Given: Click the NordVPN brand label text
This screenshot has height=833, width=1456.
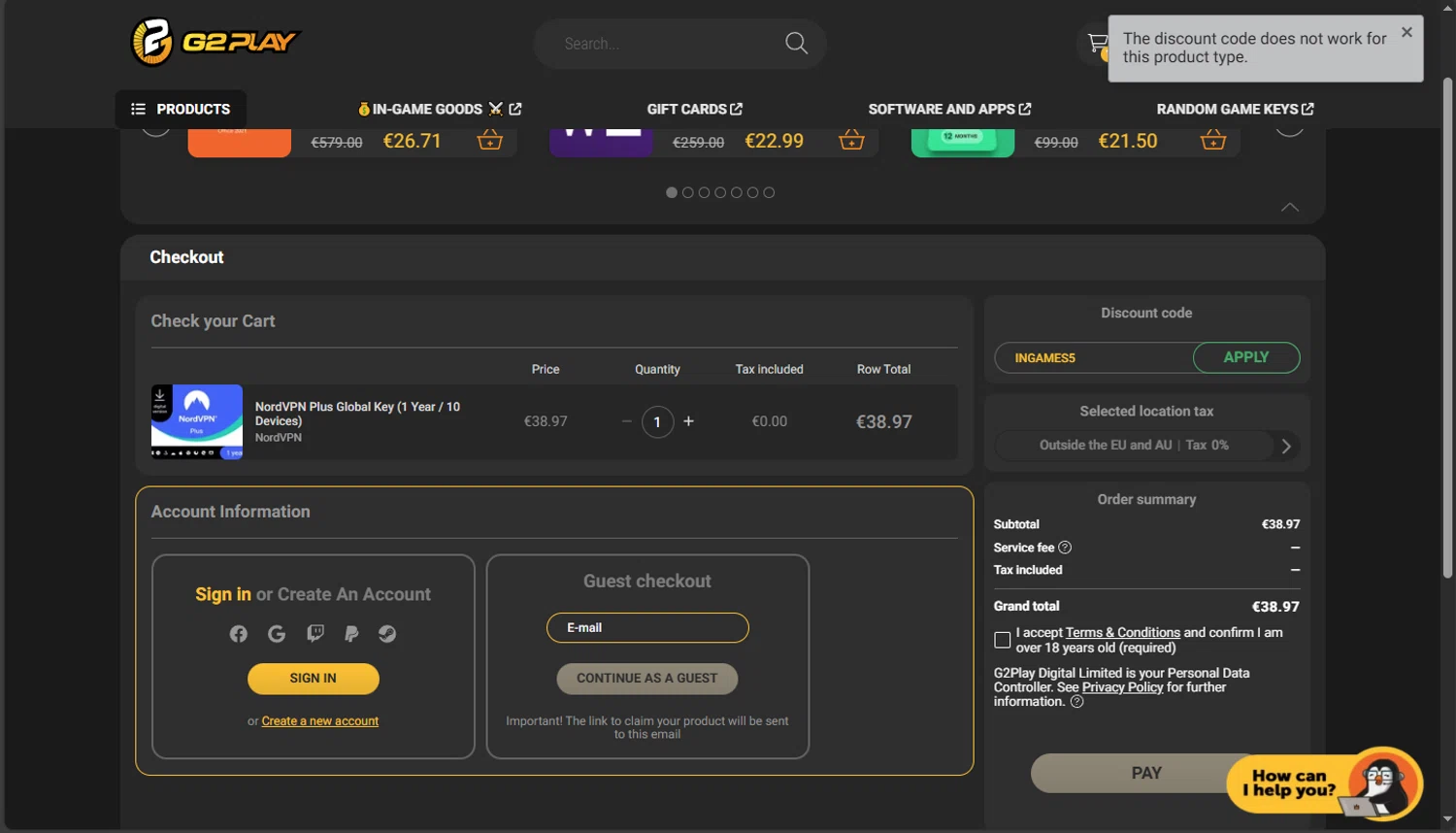Looking at the screenshot, I should pyautogui.click(x=279, y=438).
